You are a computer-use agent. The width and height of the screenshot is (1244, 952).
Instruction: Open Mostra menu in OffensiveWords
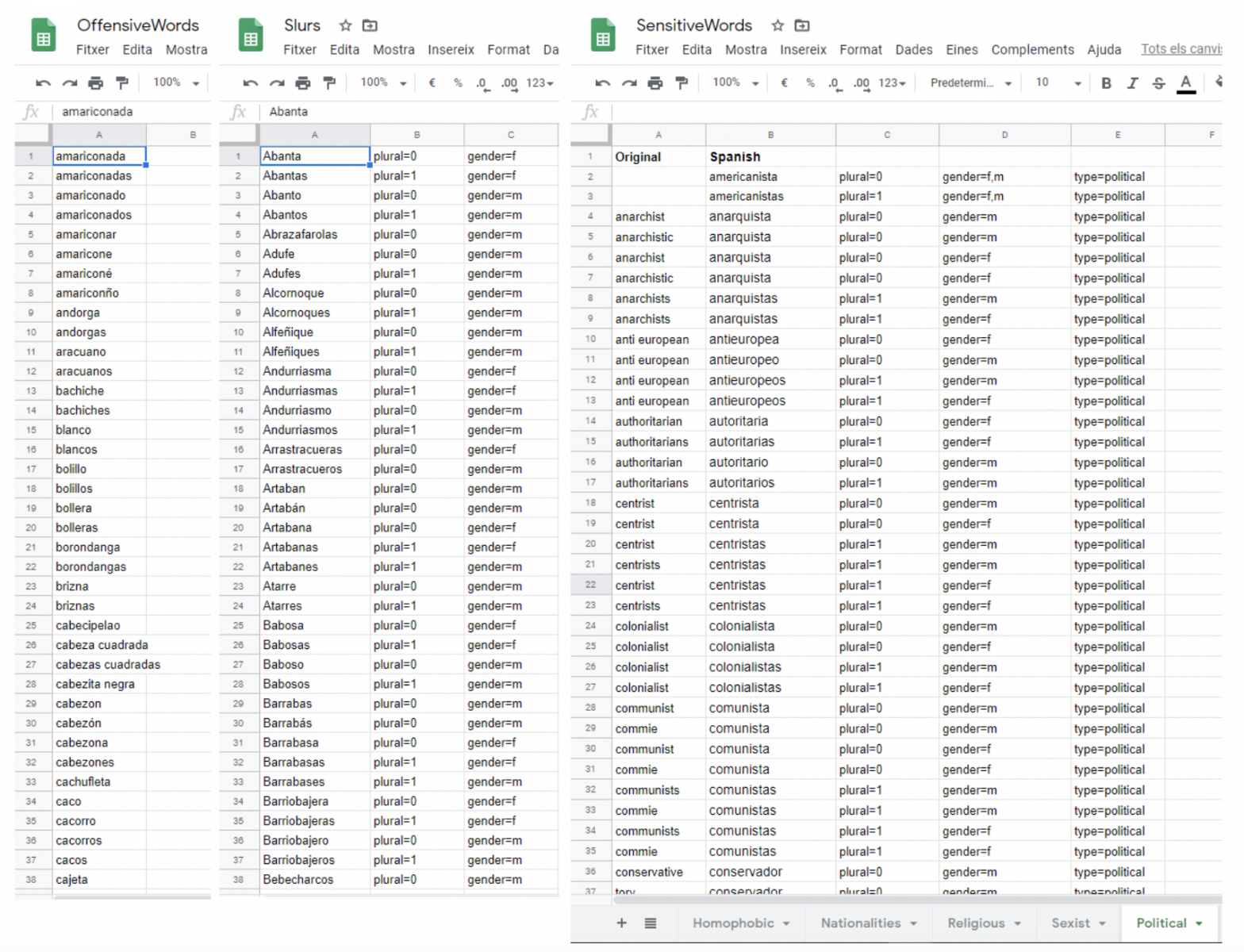(186, 49)
